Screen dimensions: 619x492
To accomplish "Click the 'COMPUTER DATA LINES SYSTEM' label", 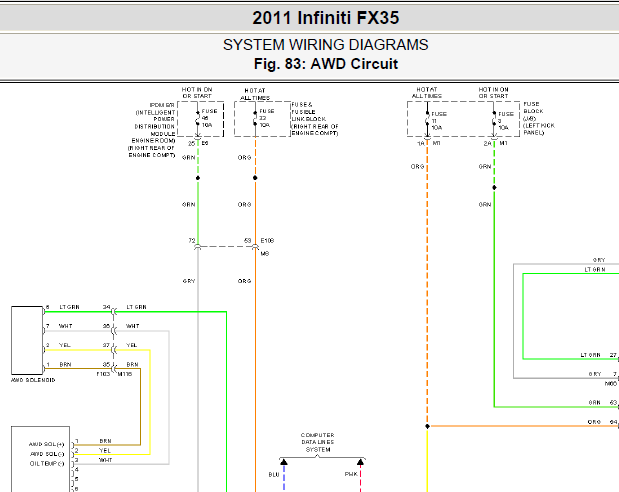I will click(318, 442).
